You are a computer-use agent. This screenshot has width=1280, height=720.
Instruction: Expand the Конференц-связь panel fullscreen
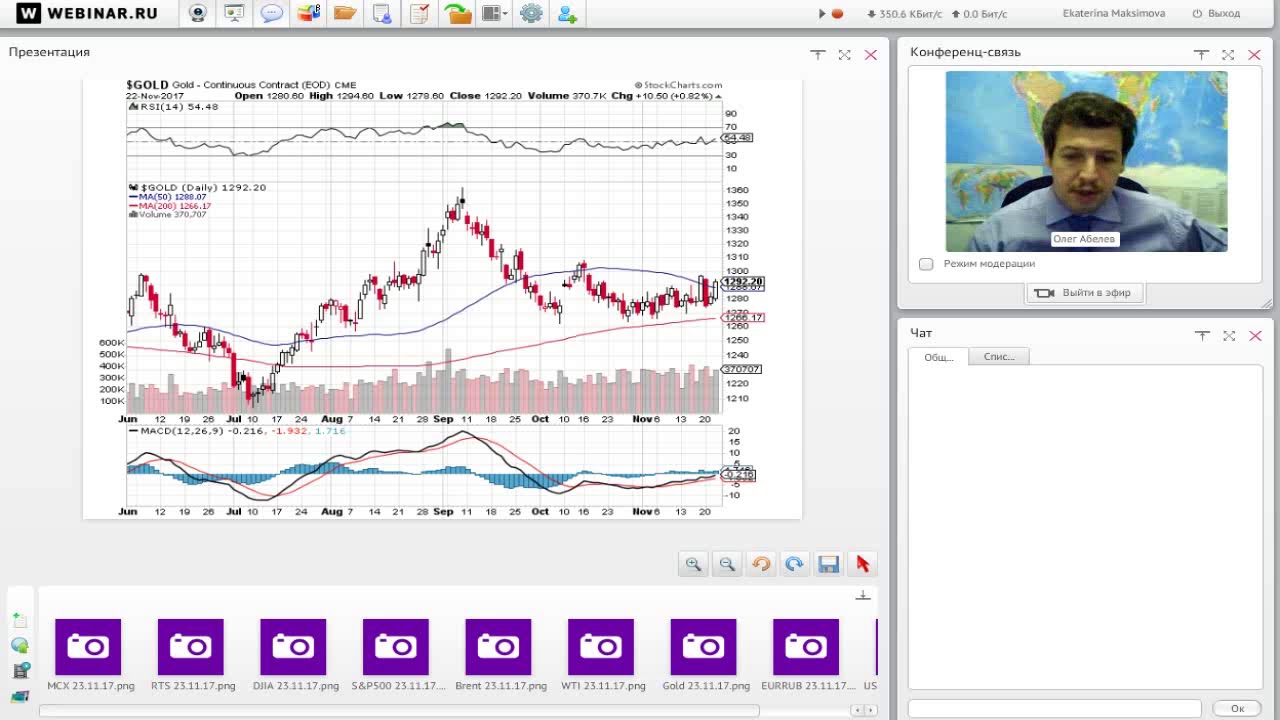(x=1228, y=55)
